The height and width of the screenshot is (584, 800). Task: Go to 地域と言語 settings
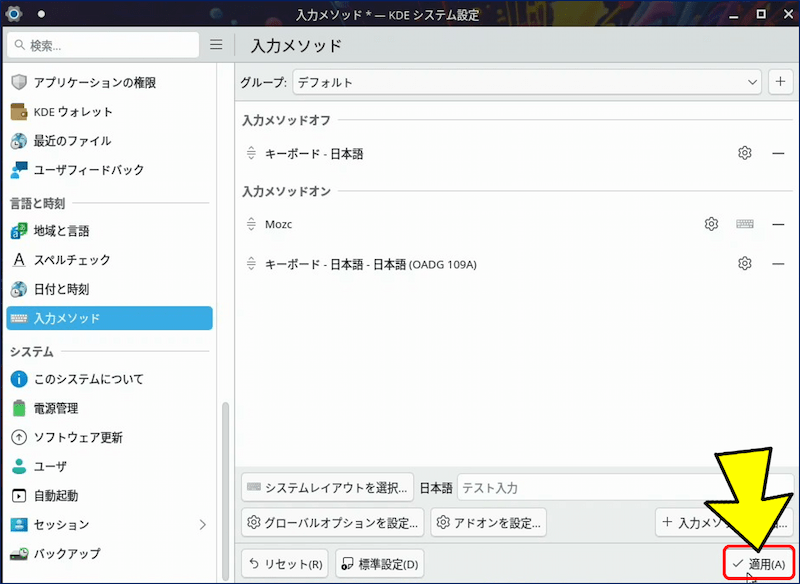point(109,231)
